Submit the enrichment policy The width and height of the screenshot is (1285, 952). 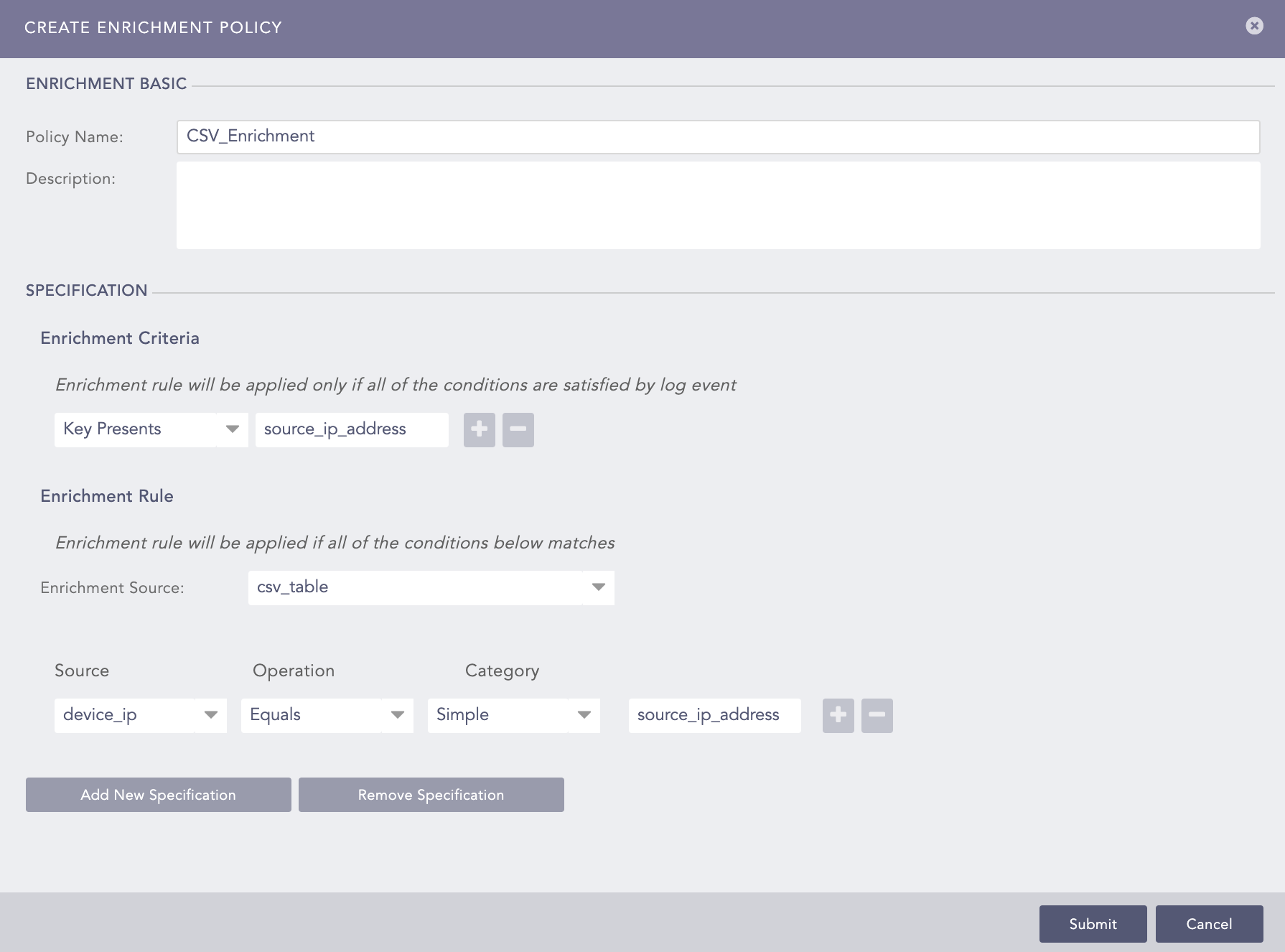(1093, 924)
